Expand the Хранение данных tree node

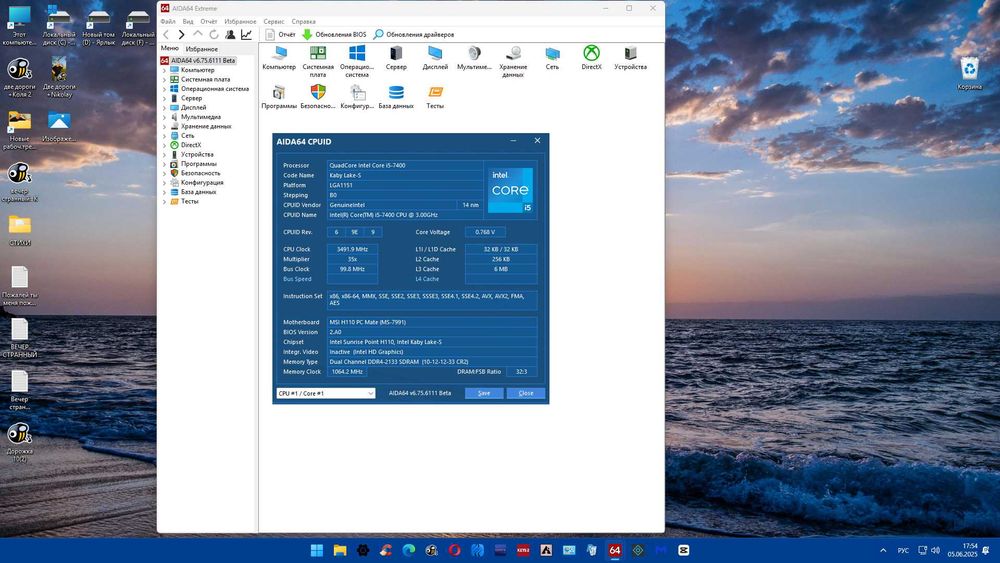[x=165, y=126]
